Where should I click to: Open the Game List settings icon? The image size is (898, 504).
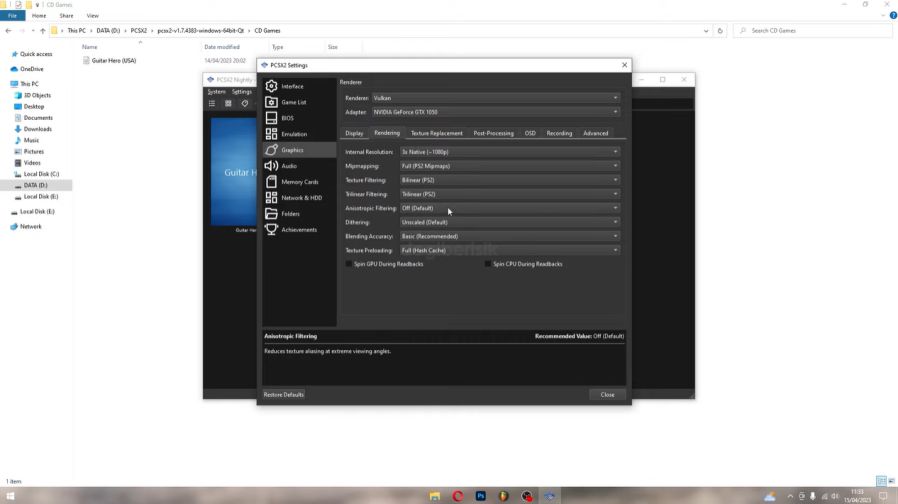(271, 102)
